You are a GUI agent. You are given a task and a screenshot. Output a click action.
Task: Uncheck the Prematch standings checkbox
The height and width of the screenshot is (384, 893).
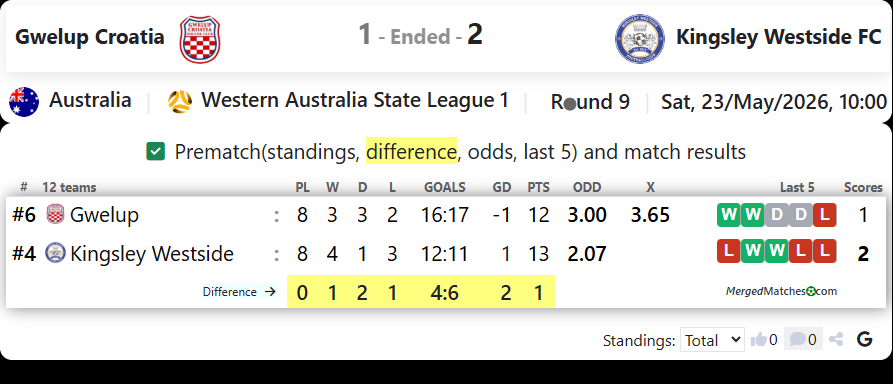click(155, 152)
